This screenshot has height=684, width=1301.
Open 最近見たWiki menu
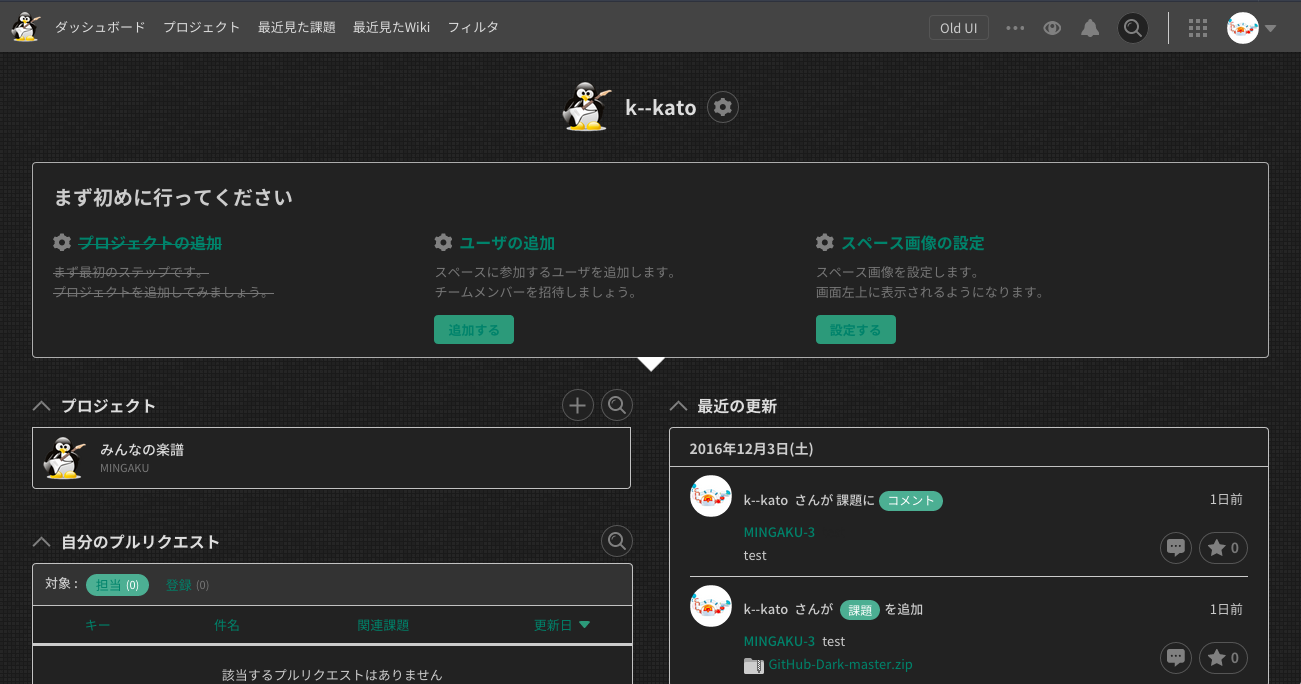[x=391, y=28]
